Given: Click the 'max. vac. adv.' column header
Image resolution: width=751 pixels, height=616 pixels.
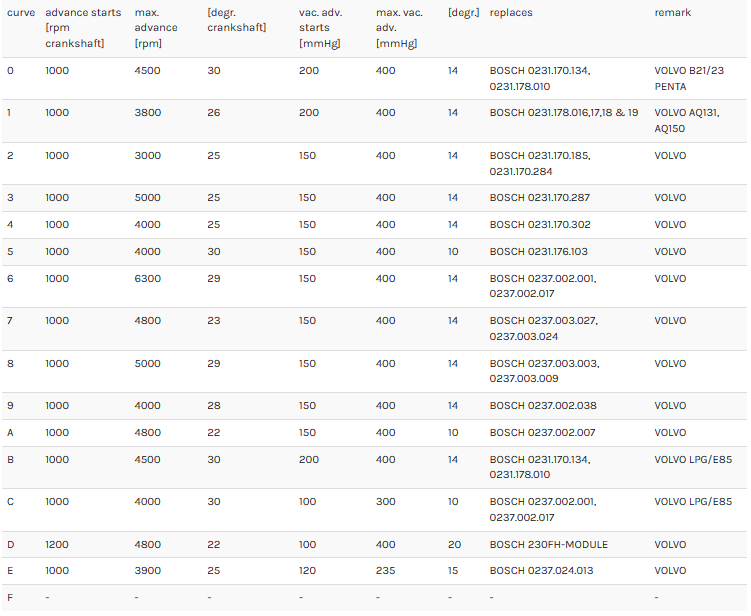Looking at the screenshot, I should (399, 28).
